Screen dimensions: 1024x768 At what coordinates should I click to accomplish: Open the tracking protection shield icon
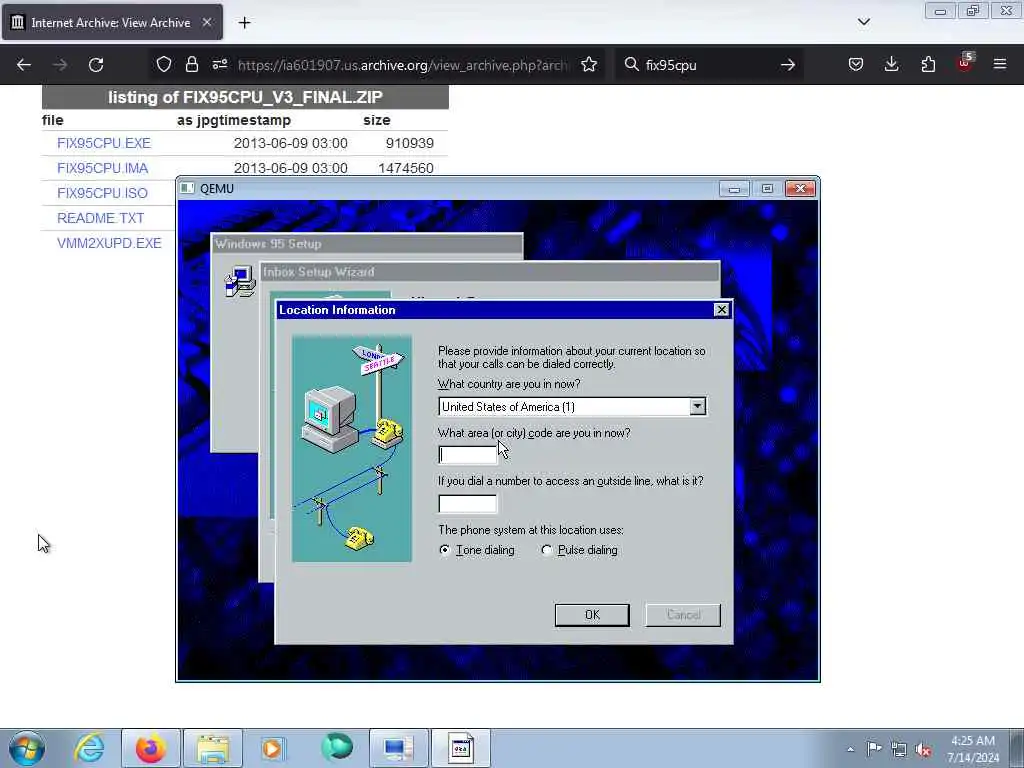coord(164,64)
